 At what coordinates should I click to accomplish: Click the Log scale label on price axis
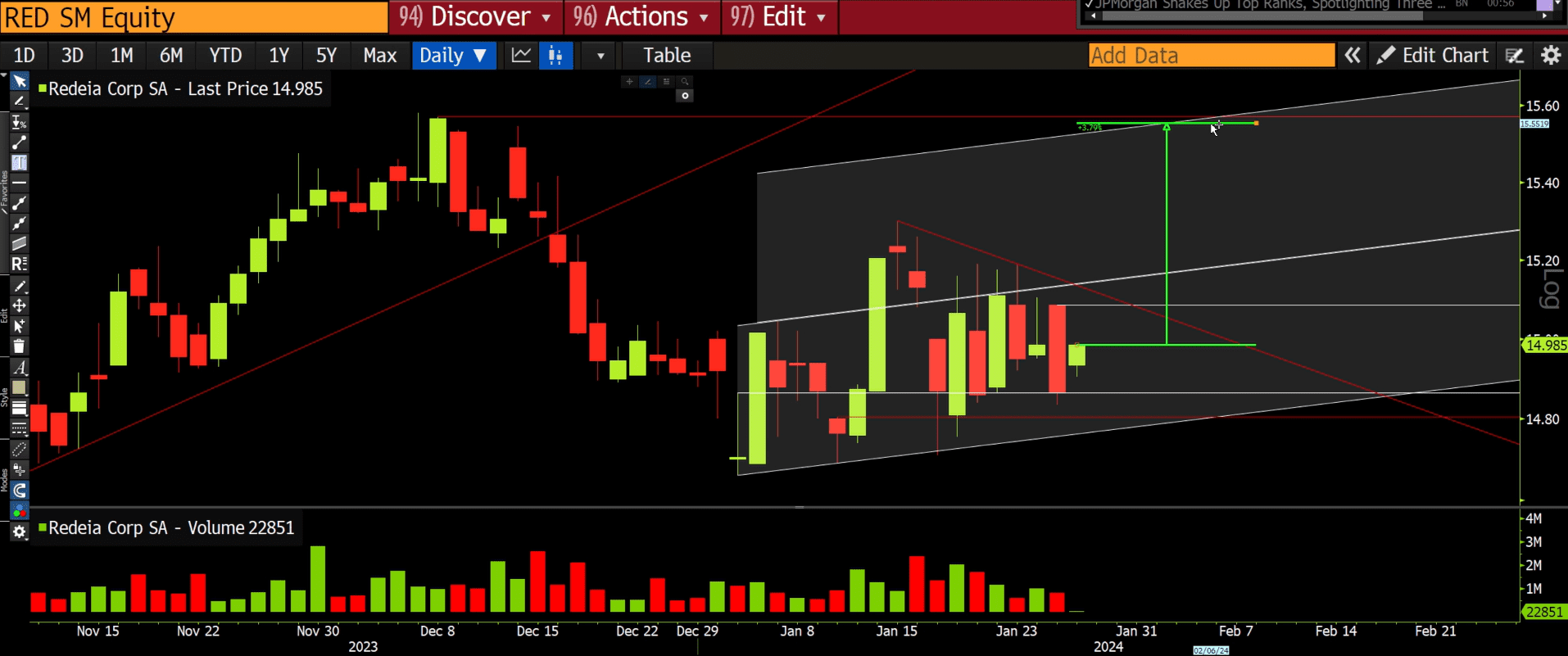[1551, 289]
